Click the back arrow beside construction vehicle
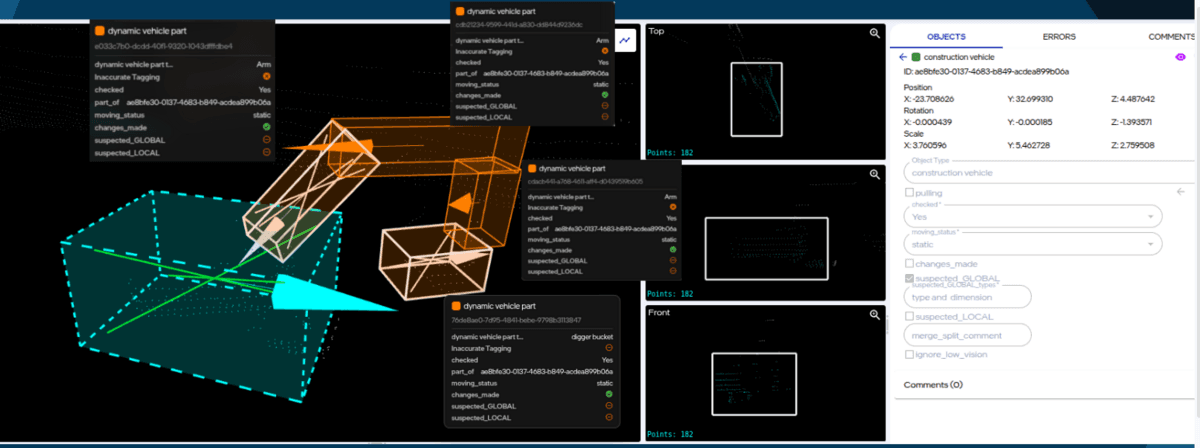 903,57
